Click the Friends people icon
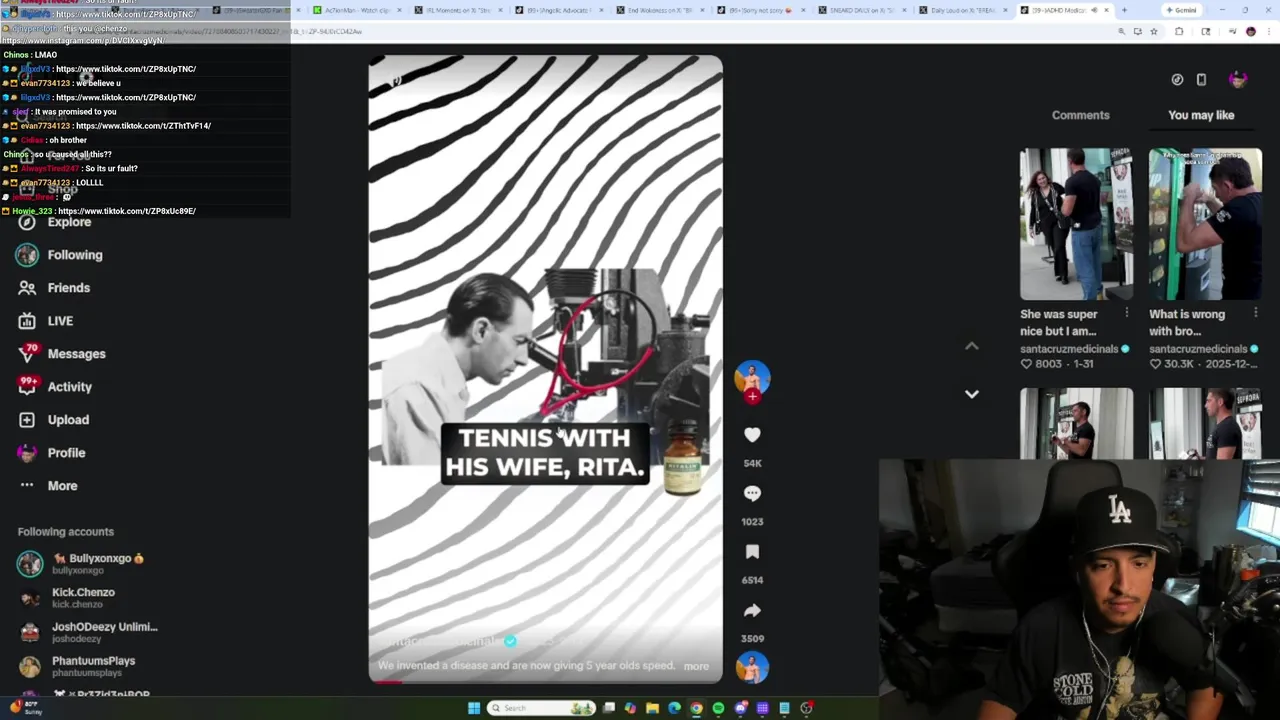The width and height of the screenshot is (1280, 720). pyautogui.click(x=27, y=288)
